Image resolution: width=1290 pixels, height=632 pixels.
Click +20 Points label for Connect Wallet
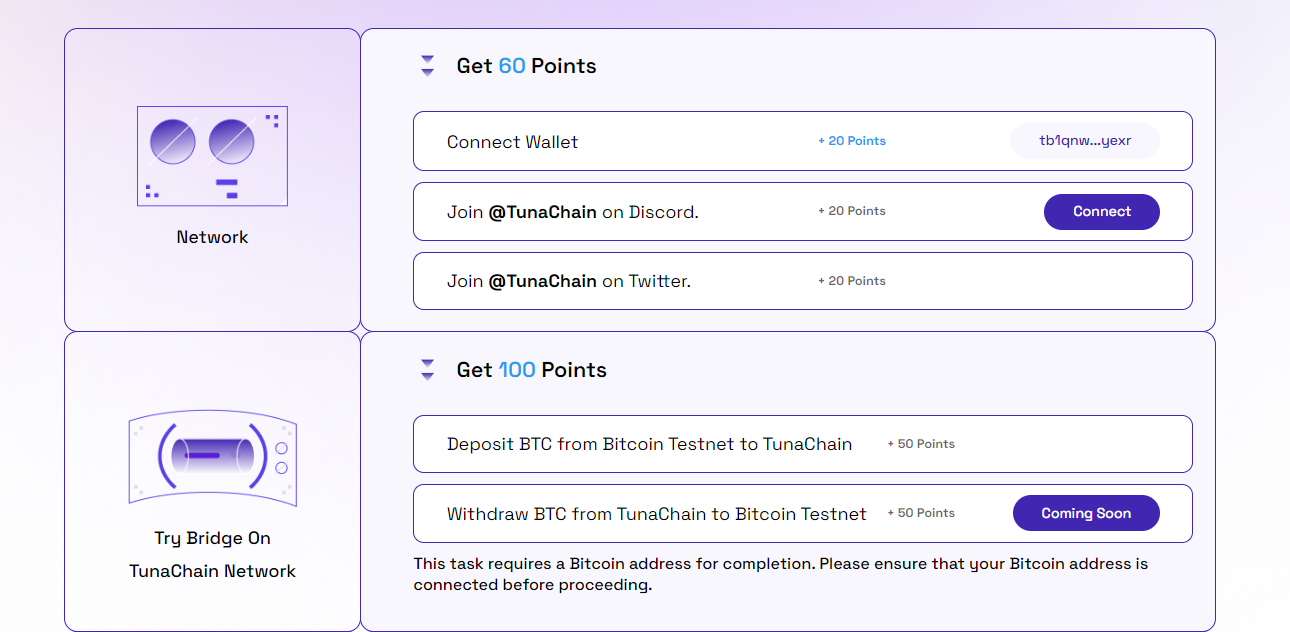point(852,141)
